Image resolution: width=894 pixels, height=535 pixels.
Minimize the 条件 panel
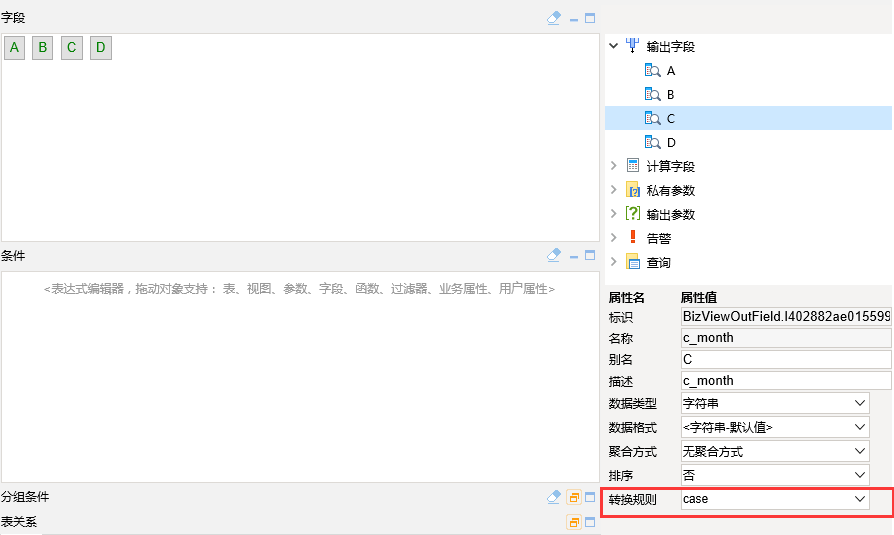574,257
